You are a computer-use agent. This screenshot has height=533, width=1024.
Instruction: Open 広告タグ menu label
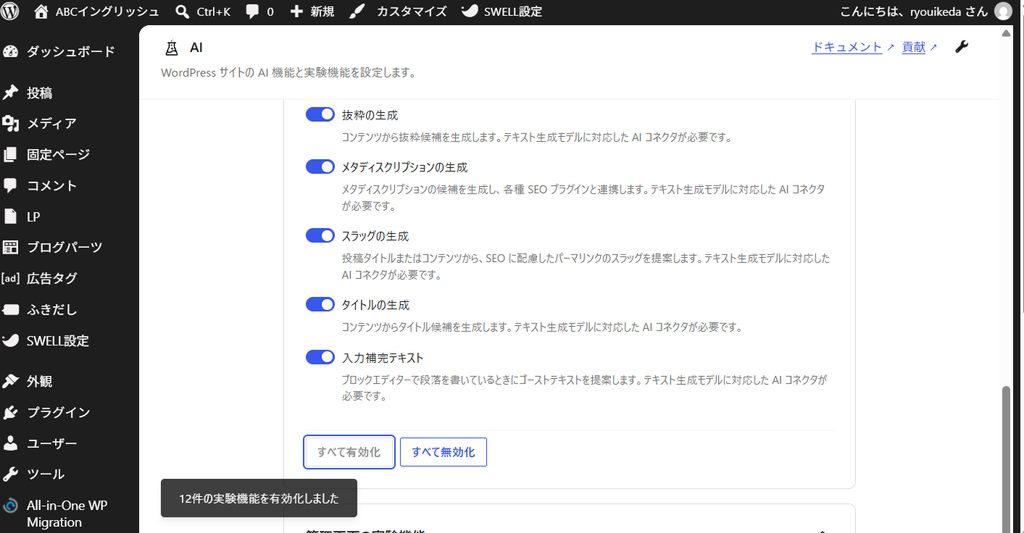click(52, 279)
